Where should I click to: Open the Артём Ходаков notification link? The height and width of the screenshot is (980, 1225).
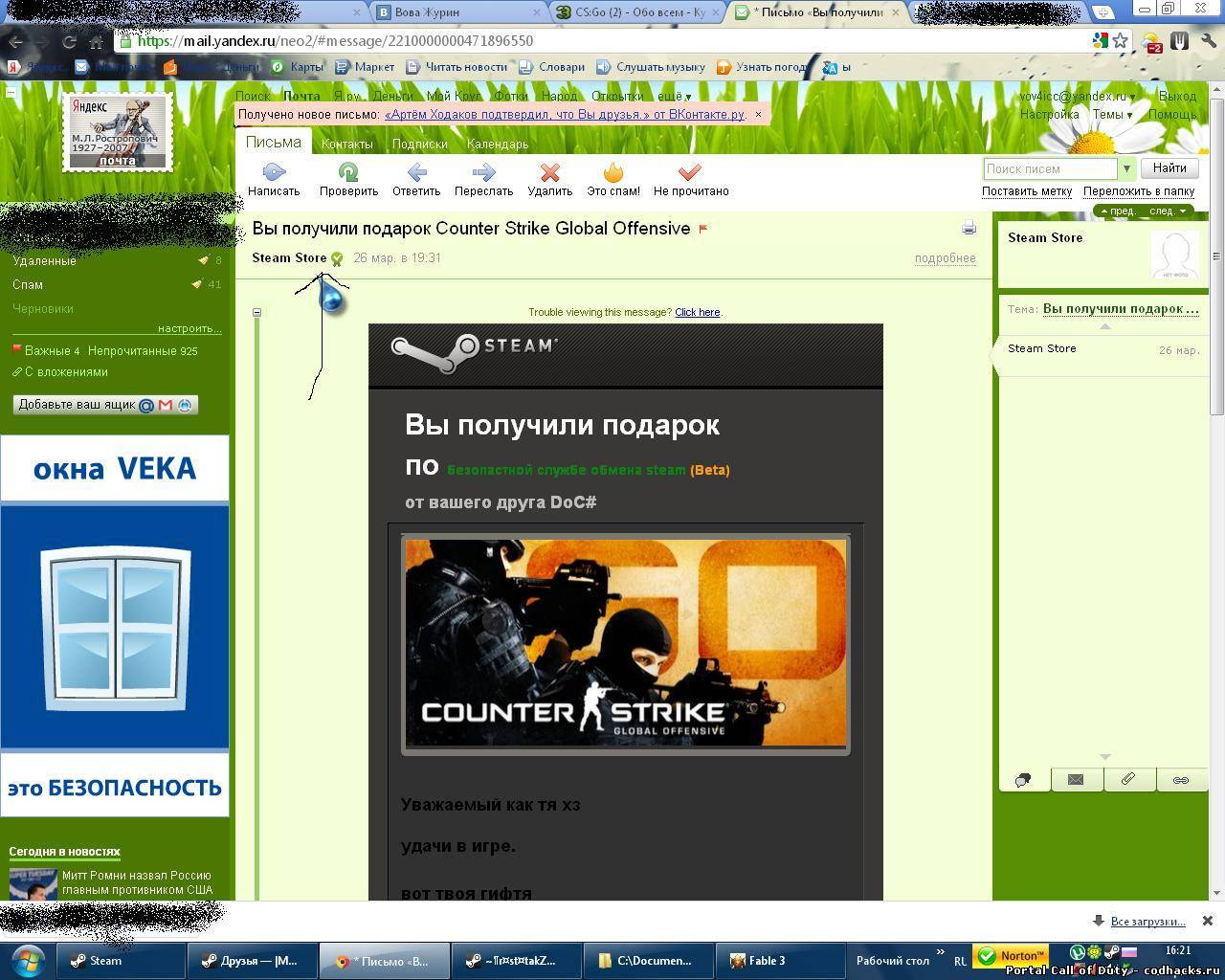565,114
